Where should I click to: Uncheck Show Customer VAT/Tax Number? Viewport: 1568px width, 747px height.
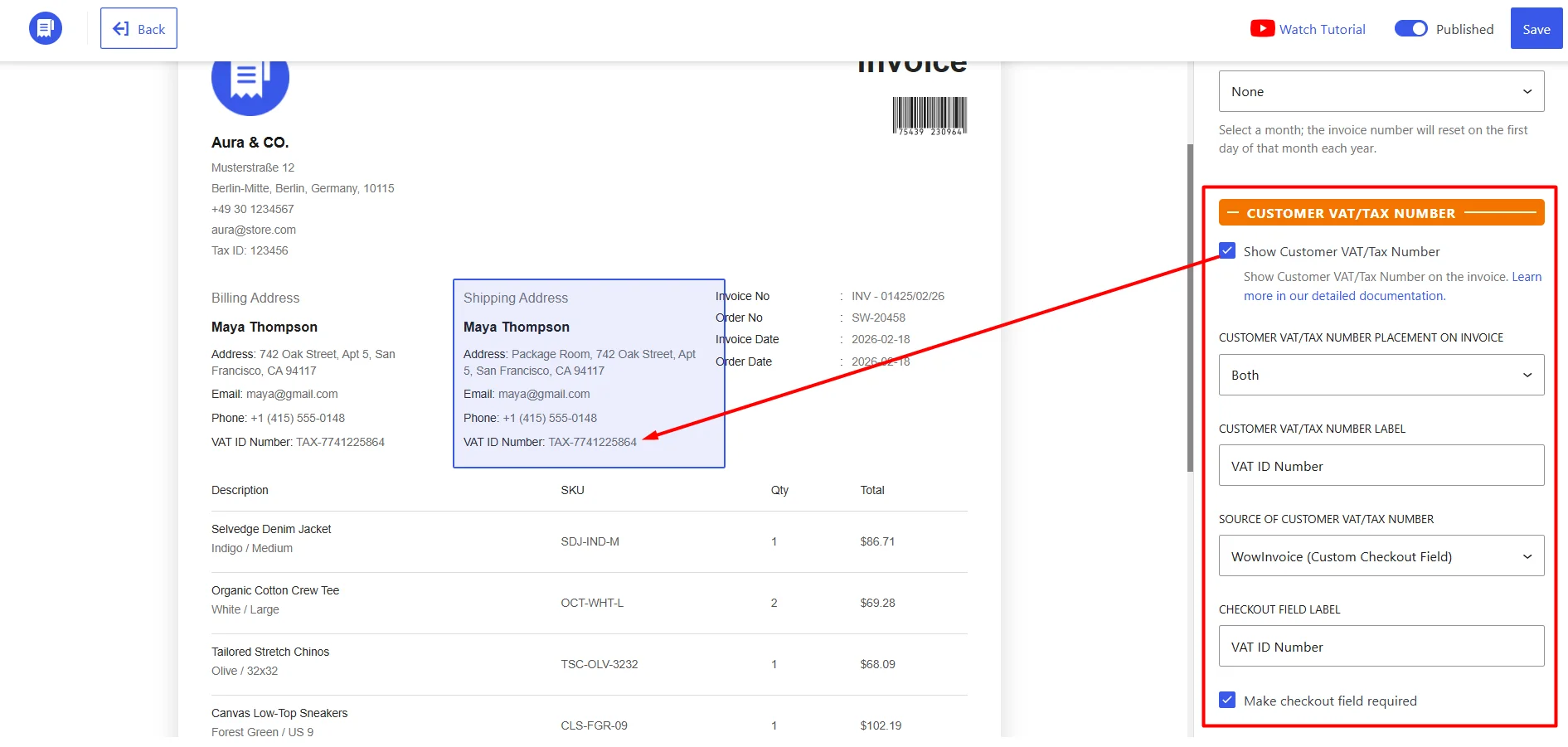coord(1227,250)
